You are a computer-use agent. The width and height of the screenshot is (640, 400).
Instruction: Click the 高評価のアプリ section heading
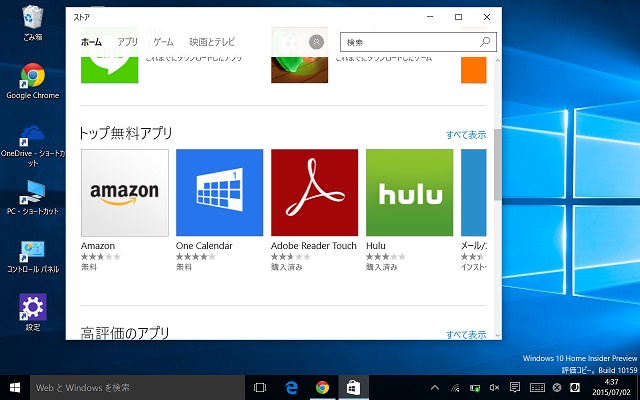point(125,333)
